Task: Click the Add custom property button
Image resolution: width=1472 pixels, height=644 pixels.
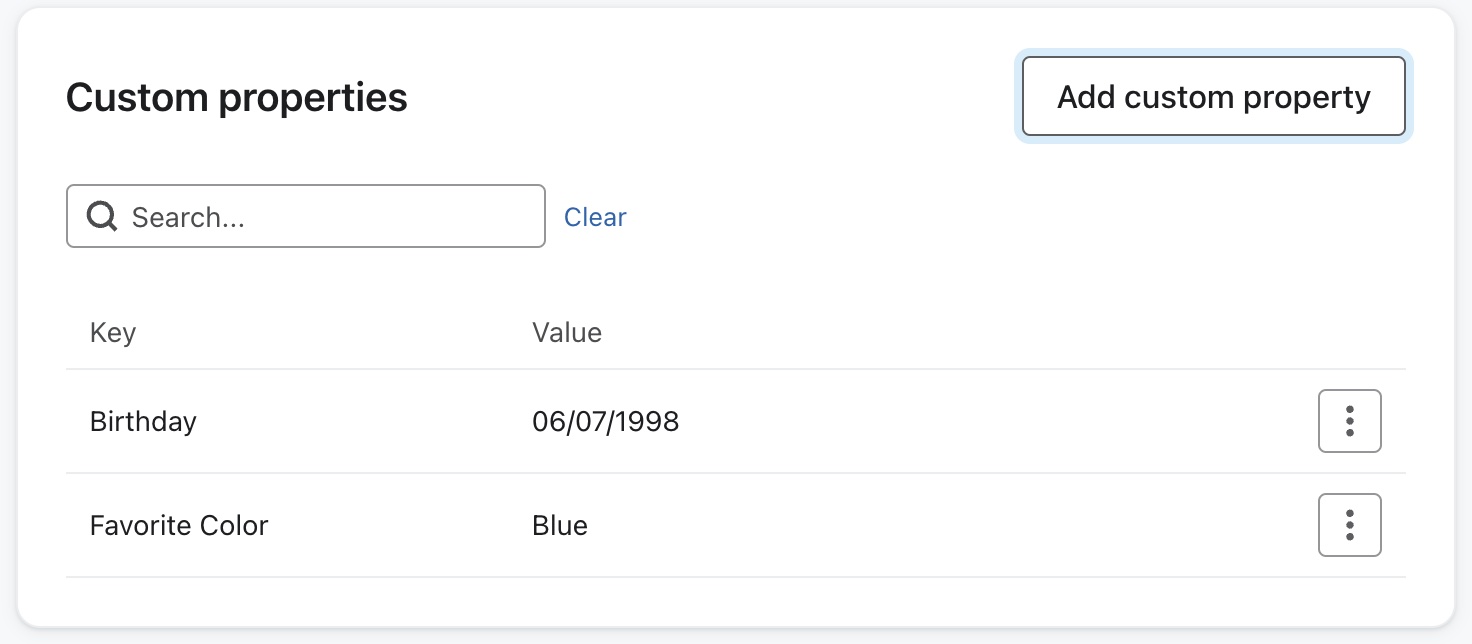Action: pyautogui.click(x=1213, y=96)
